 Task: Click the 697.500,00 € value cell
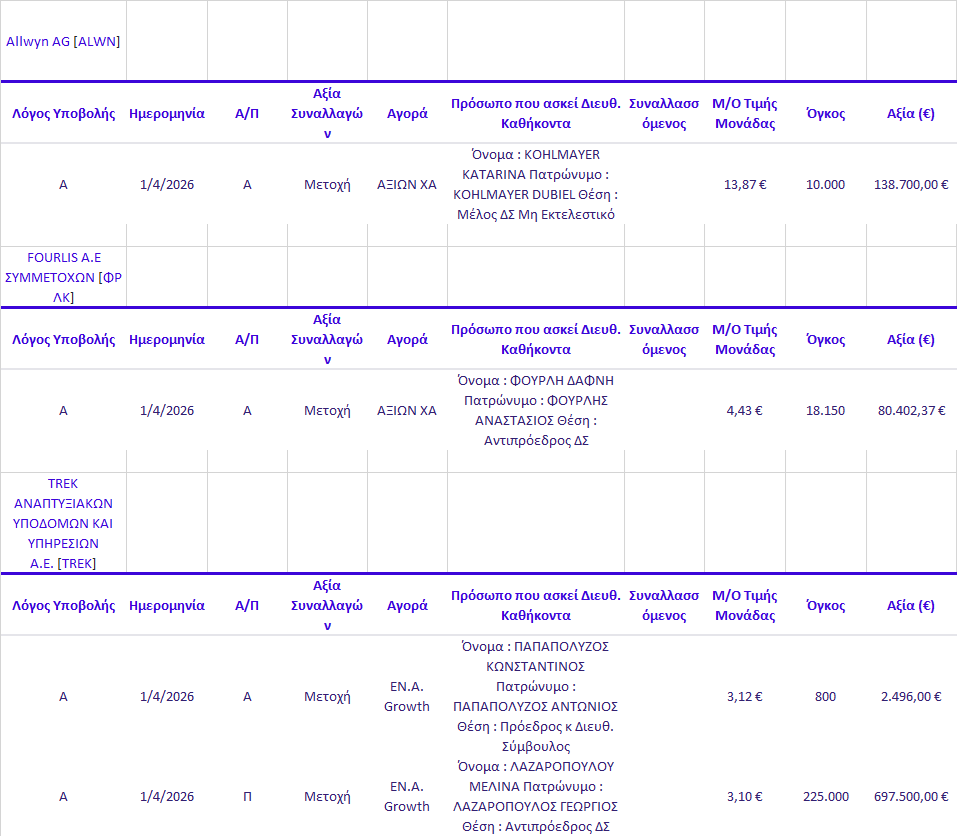click(x=911, y=796)
